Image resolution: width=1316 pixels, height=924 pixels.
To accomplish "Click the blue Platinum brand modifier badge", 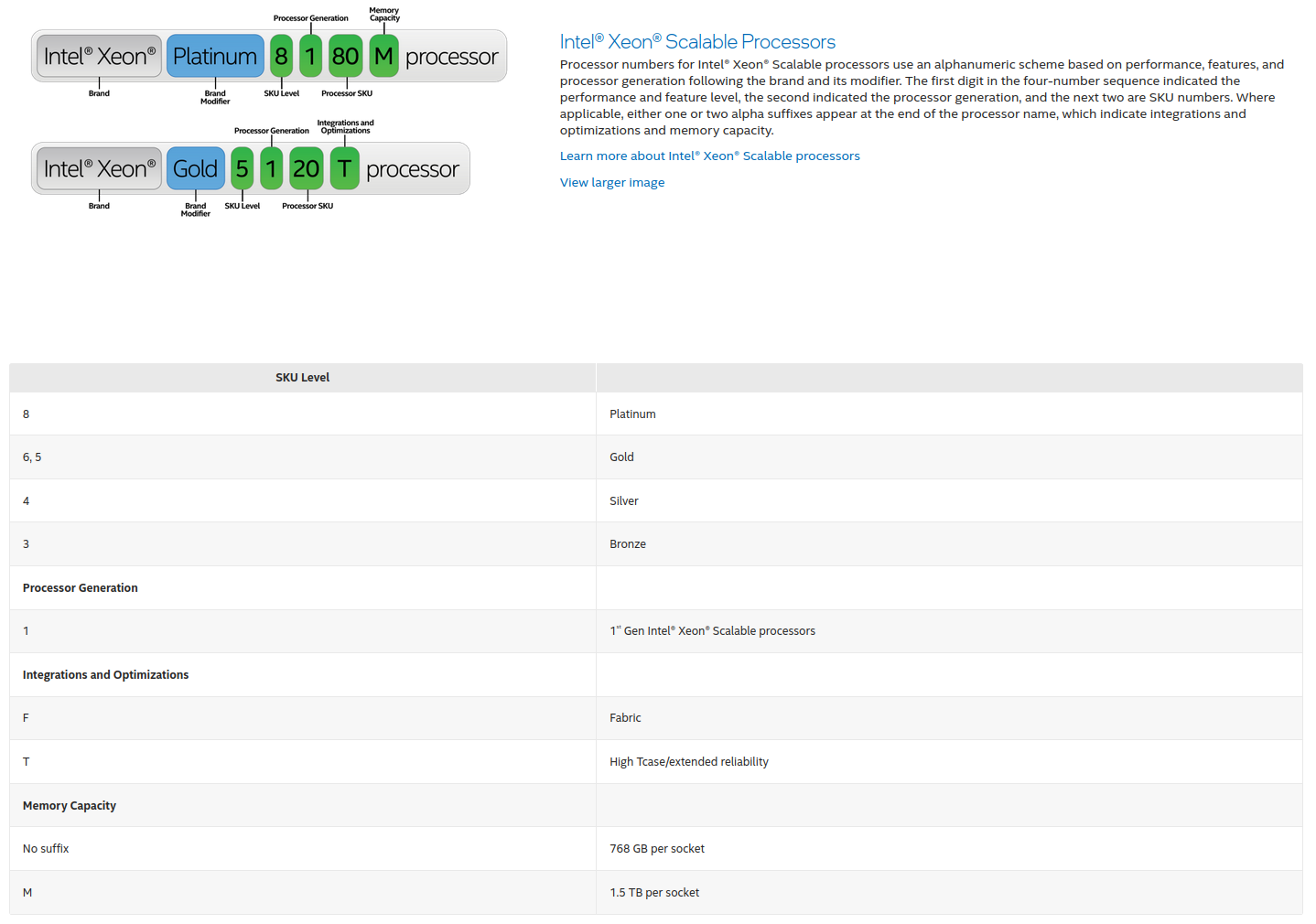I will 215,57.
